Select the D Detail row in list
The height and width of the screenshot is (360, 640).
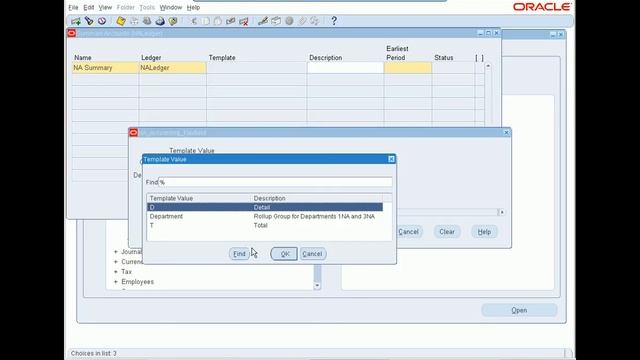pyautogui.click(x=264, y=207)
